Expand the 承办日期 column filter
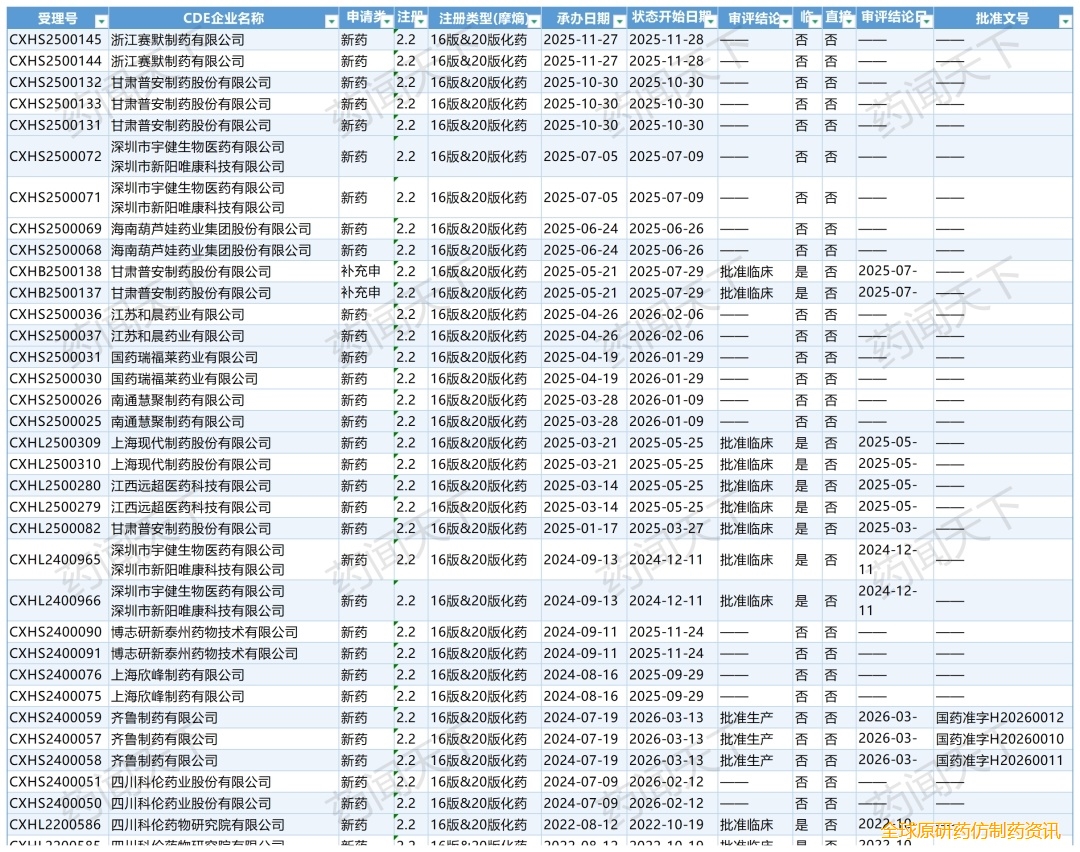1080x852 pixels. point(619,21)
